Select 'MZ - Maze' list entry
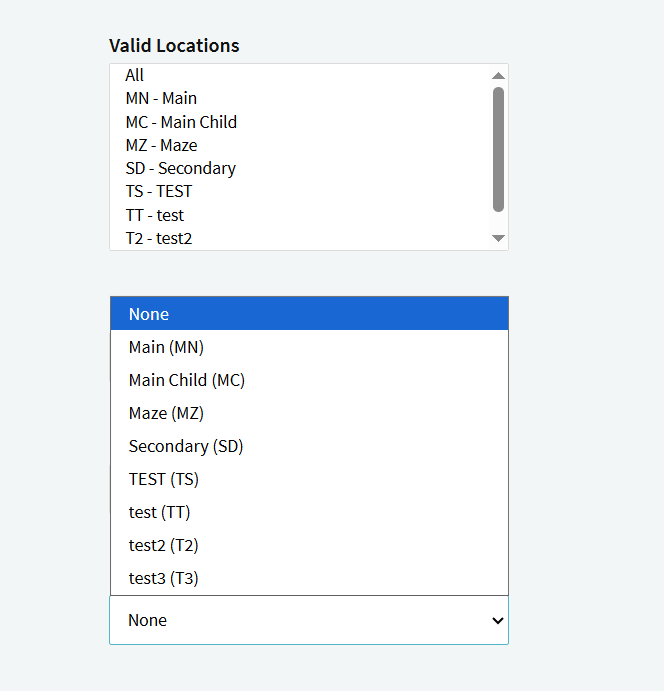664x691 pixels. click(161, 145)
